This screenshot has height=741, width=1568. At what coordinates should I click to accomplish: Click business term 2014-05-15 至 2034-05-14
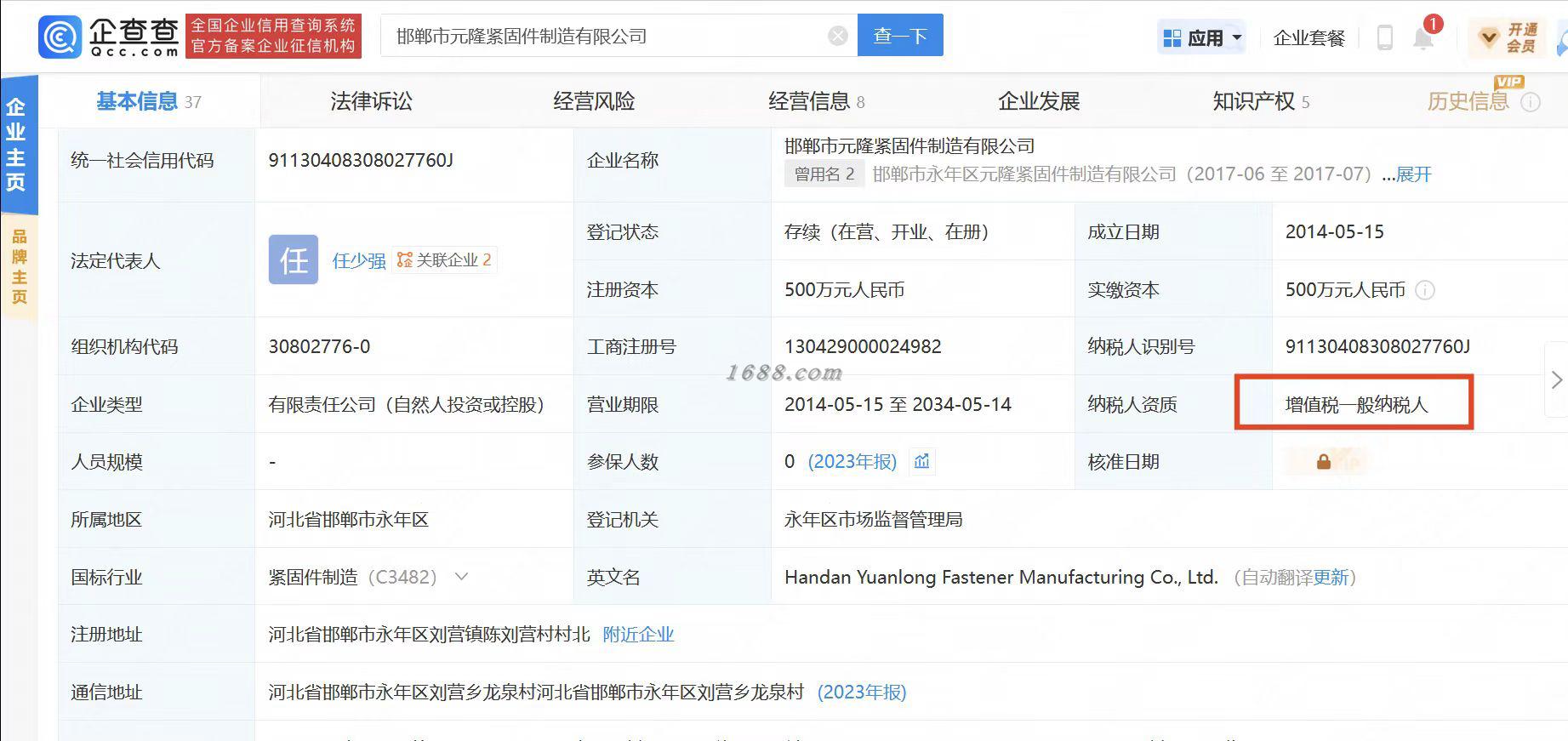[898, 404]
